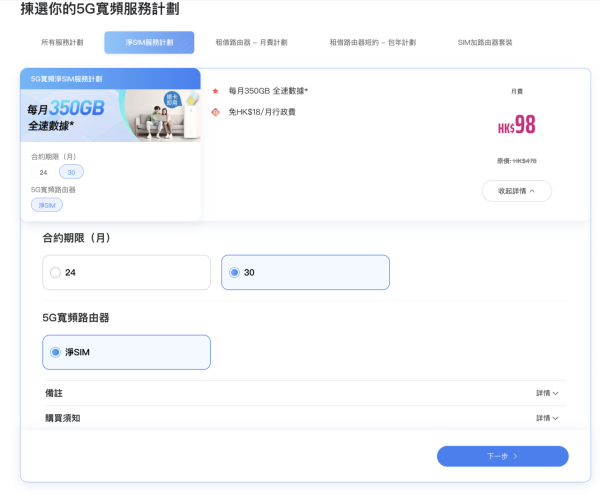Select the 30-month contract radio option

coord(305,272)
